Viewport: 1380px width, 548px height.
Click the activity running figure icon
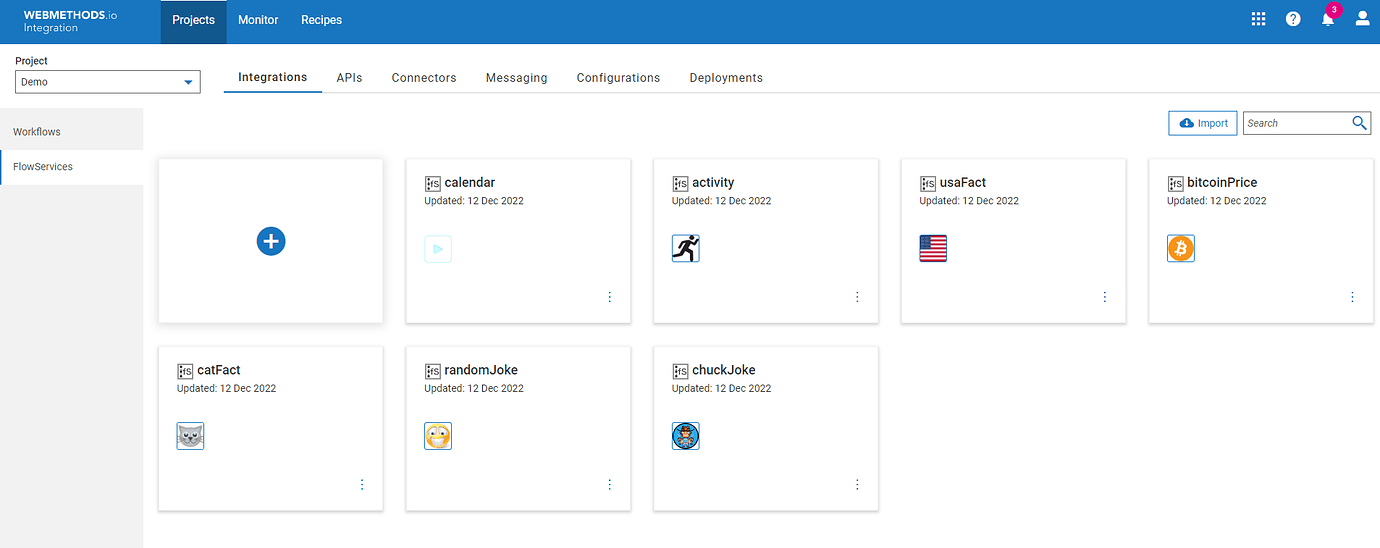[x=686, y=248]
